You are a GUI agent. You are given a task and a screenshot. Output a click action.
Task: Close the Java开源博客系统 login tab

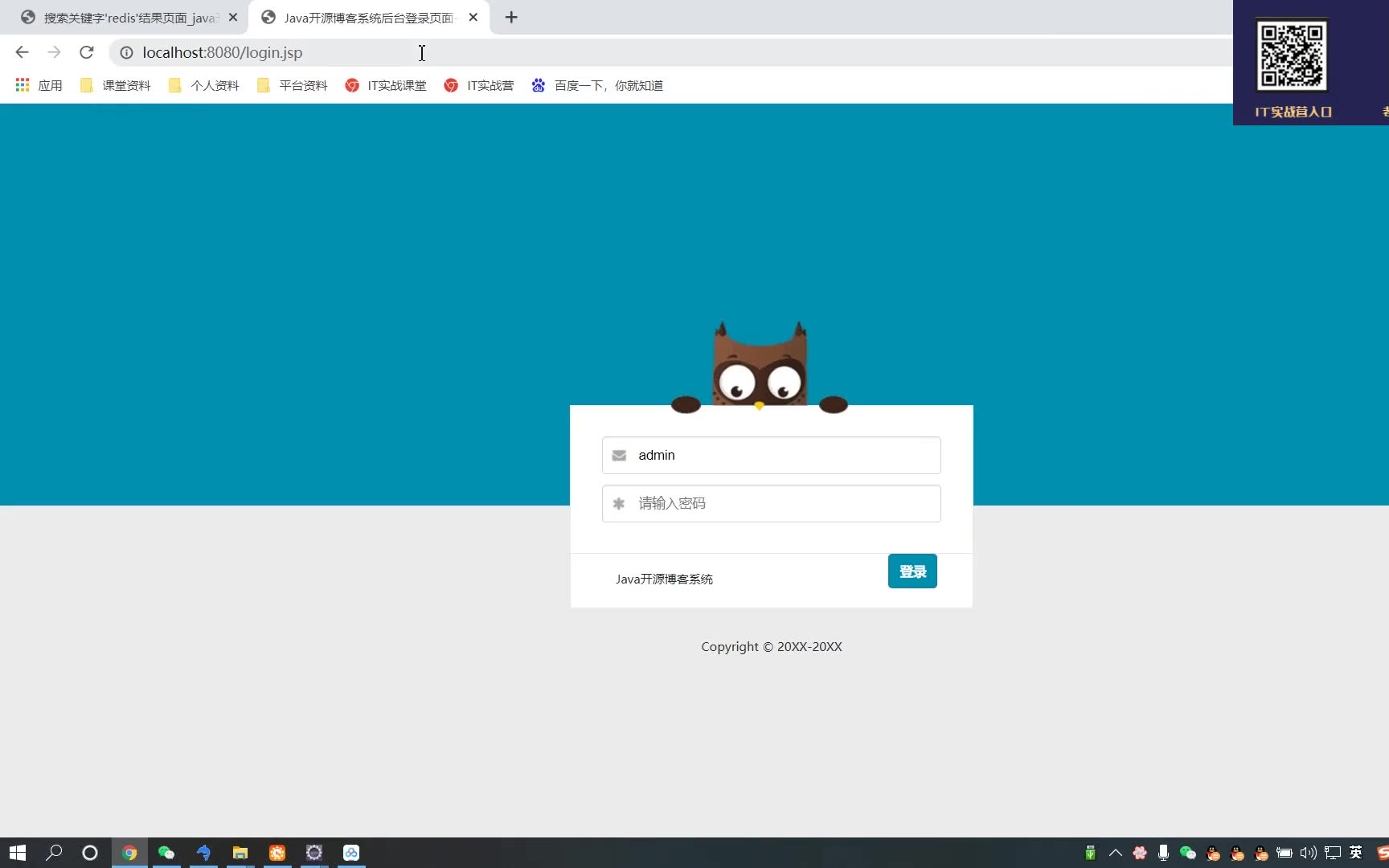tap(473, 17)
